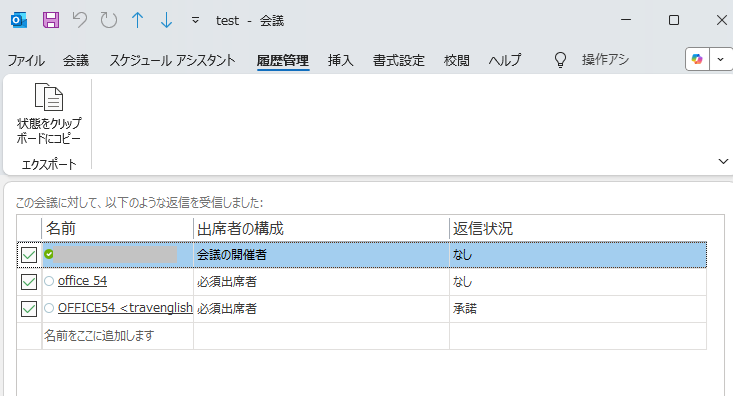Image resolution: width=733 pixels, height=396 pixels.
Task: Undo the last action
Action: pyautogui.click(x=79, y=20)
